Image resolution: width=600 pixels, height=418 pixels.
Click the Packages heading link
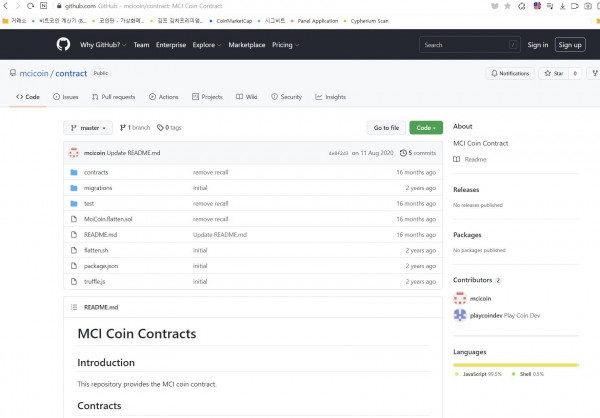467,235
